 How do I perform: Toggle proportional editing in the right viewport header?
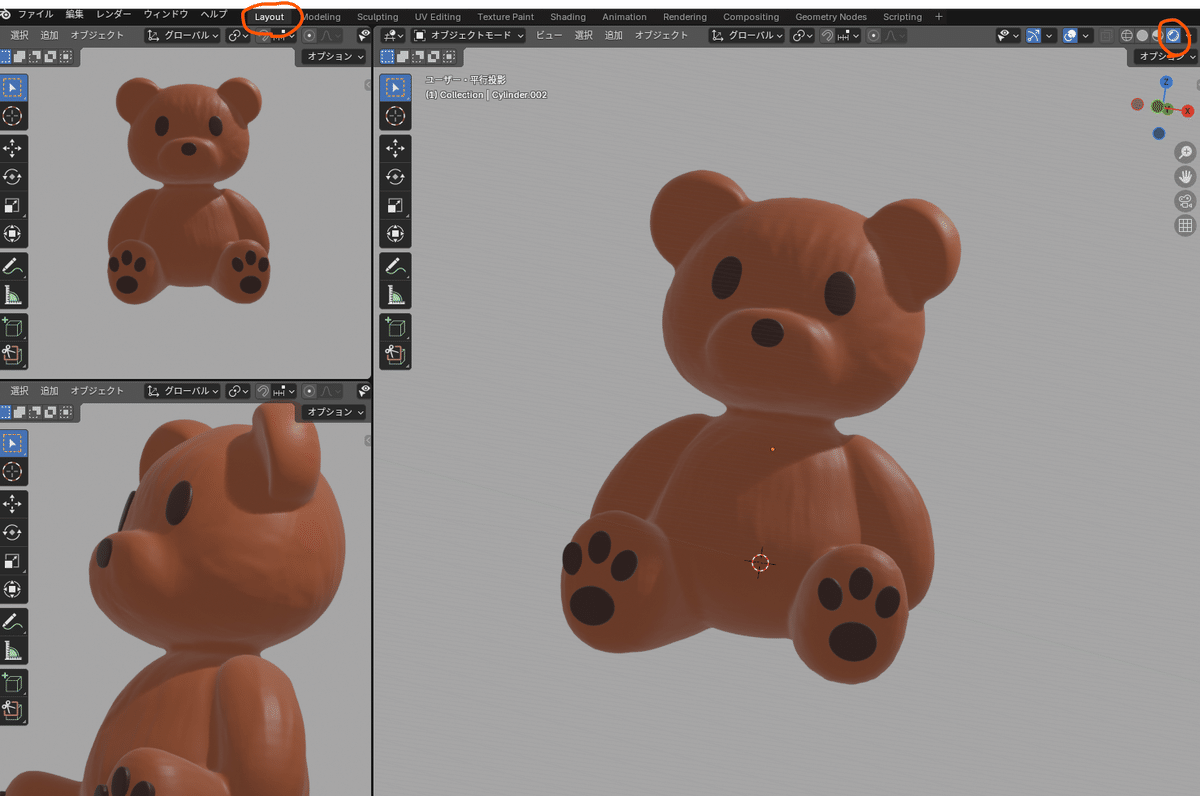tap(874, 36)
